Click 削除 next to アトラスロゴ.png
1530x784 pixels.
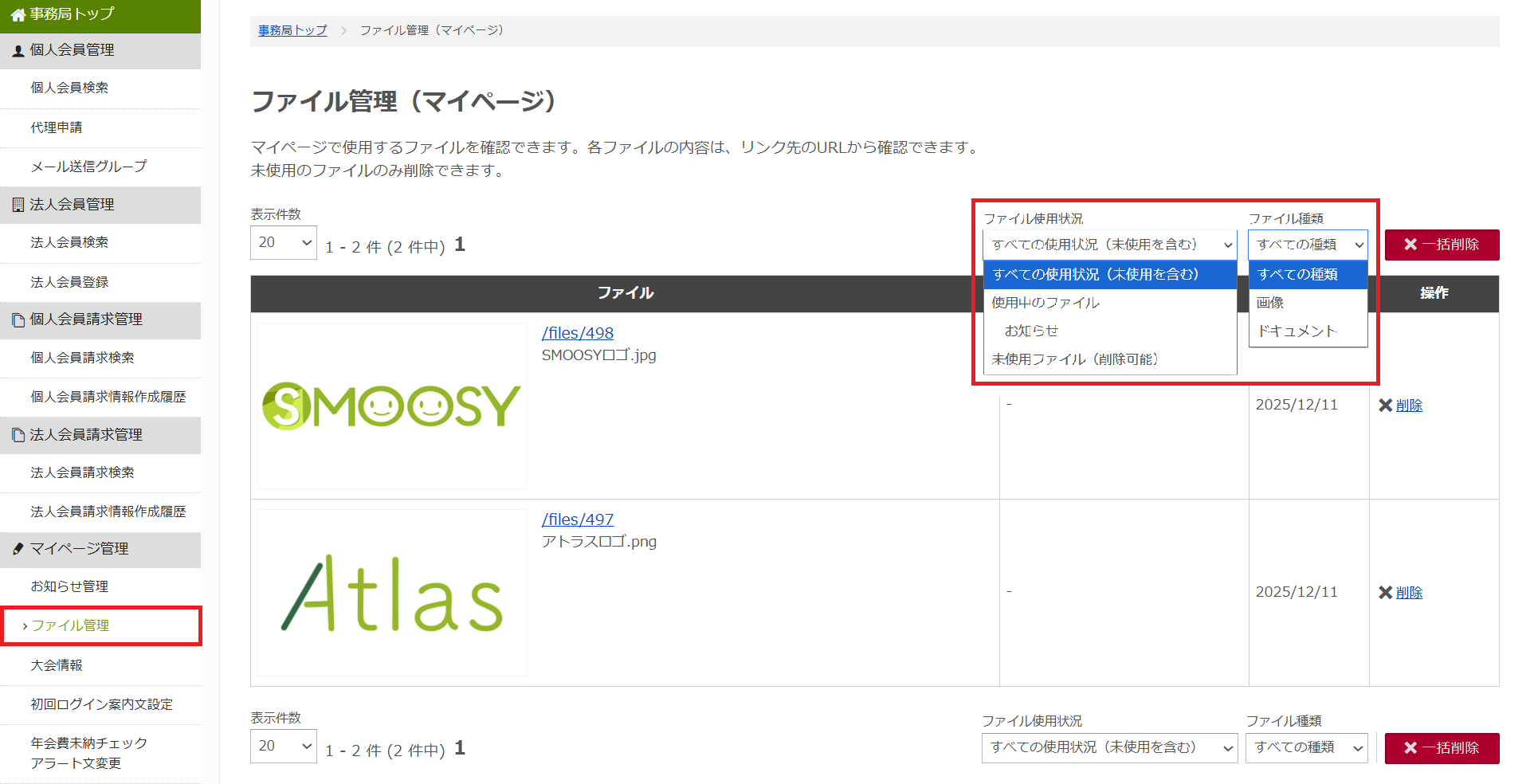[1408, 592]
